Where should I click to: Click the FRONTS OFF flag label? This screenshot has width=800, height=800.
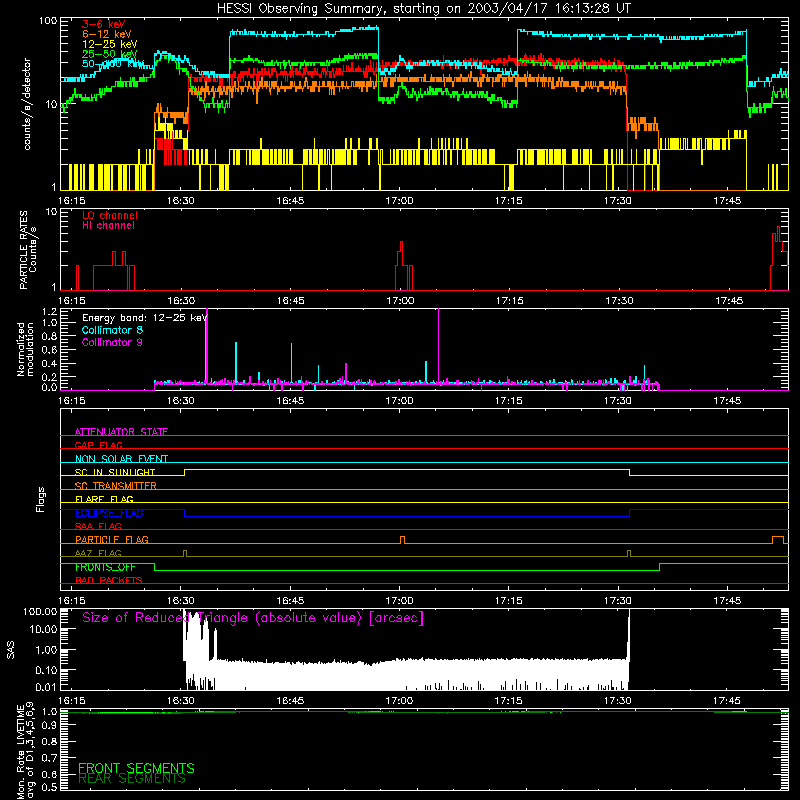tap(105, 567)
